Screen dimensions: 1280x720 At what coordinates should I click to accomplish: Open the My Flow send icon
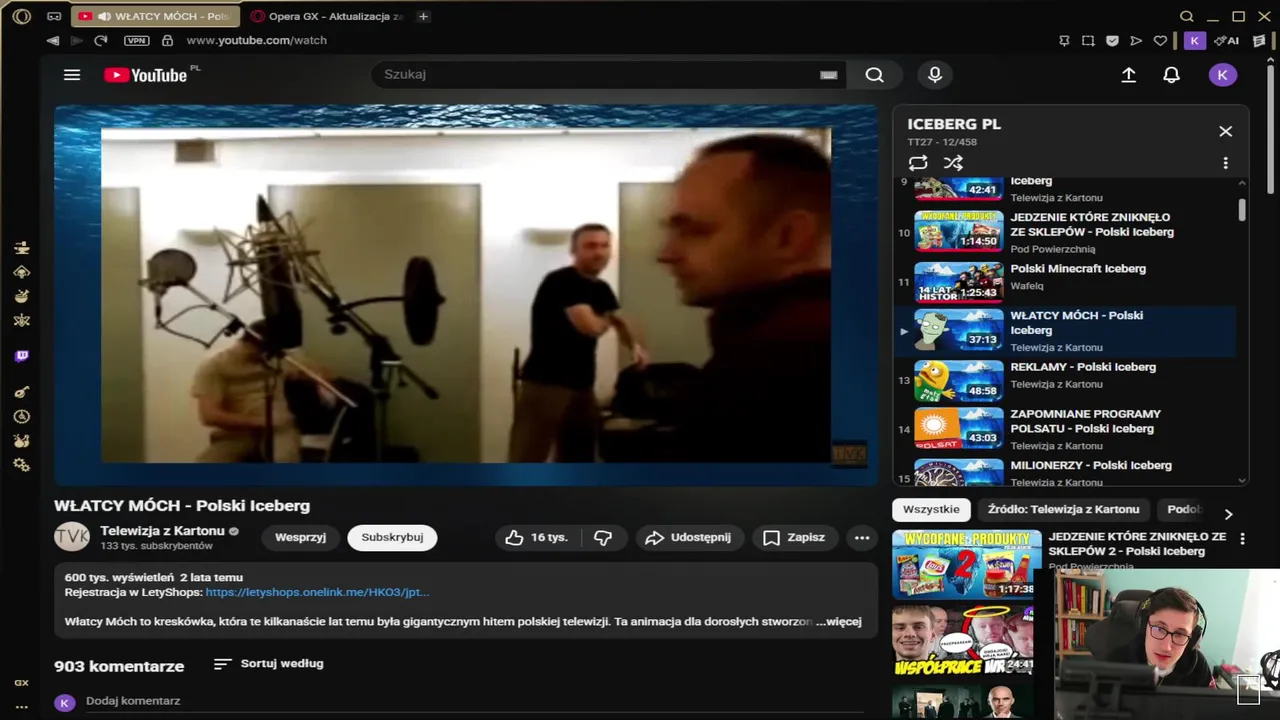tap(1136, 41)
